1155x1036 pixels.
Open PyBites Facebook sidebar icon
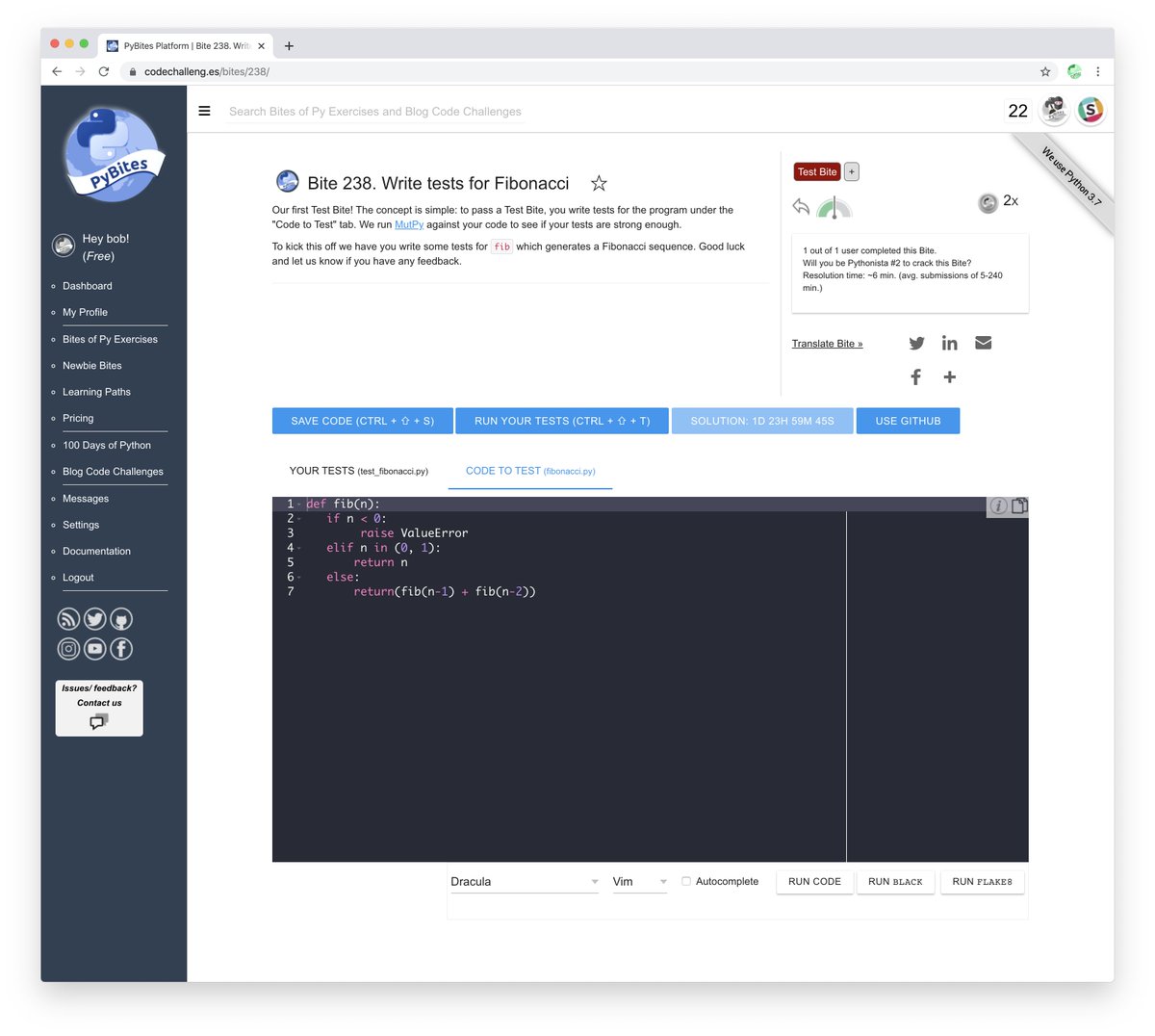[x=121, y=649]
